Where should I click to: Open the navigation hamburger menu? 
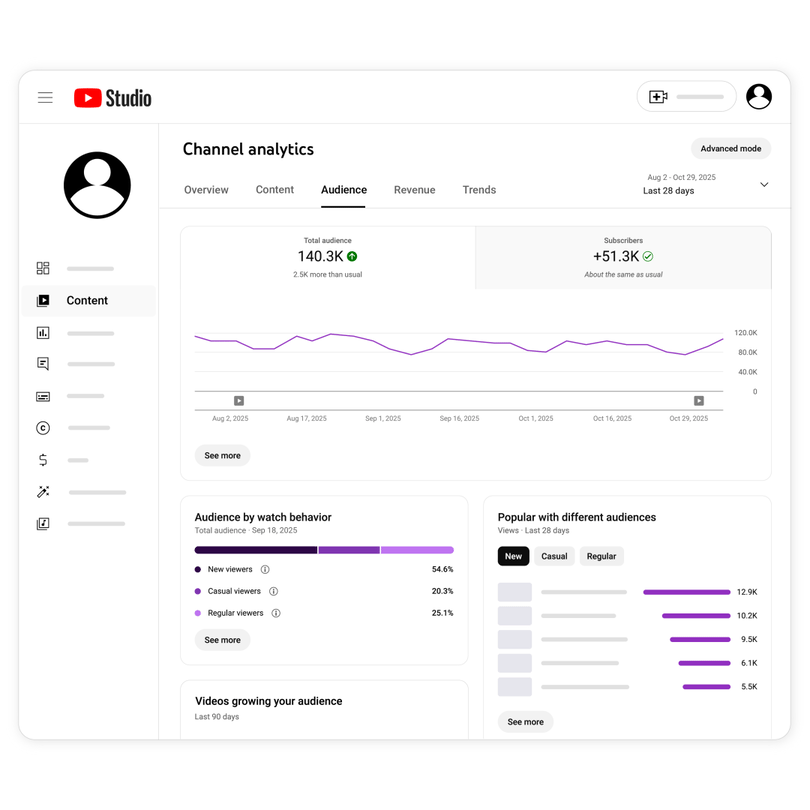pos(45,97)
